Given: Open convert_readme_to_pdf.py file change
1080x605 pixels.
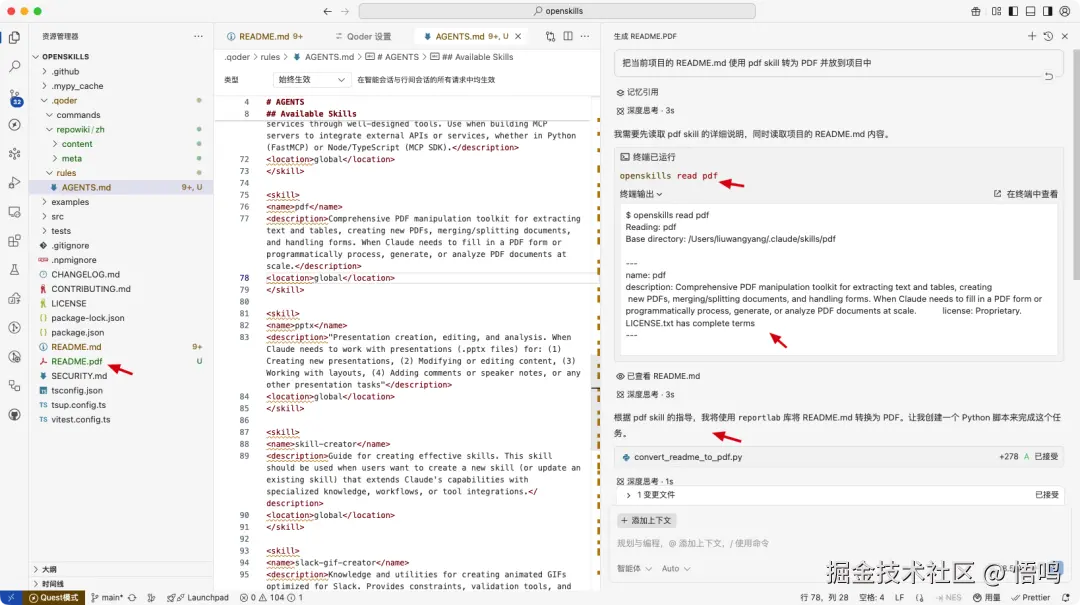Looking at the screenshot, I should [687, 456].
